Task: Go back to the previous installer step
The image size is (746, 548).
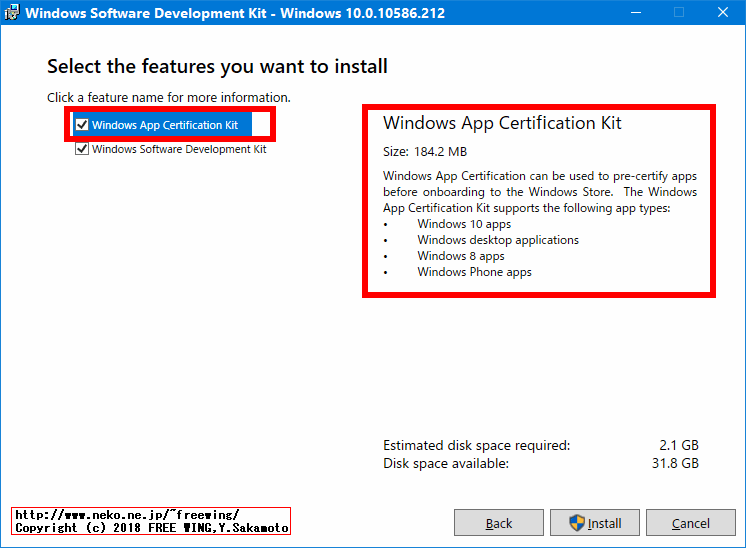Action: coord(499,523)
